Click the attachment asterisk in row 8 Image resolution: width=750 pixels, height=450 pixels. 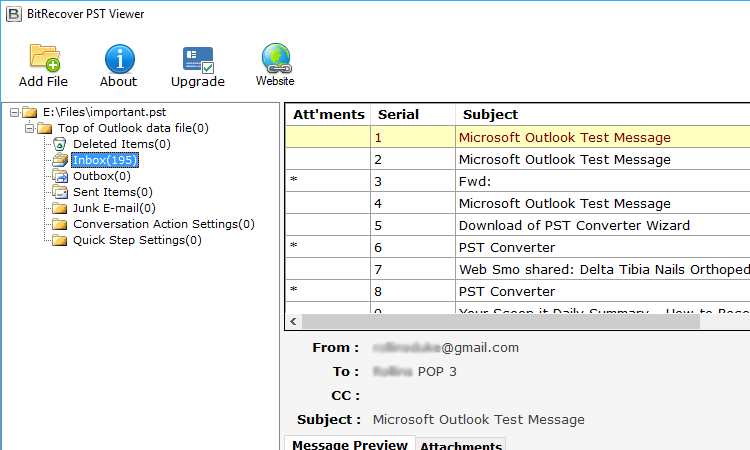click(x=294, y=290)
